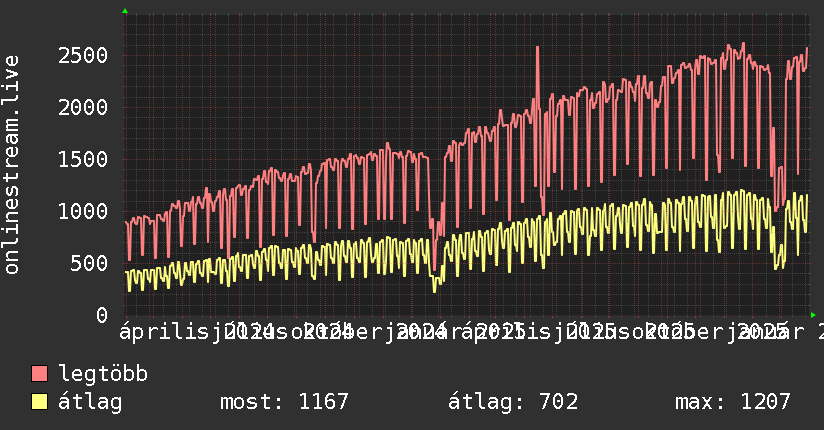Click the átlag: 702 statistic

[513, 402]
